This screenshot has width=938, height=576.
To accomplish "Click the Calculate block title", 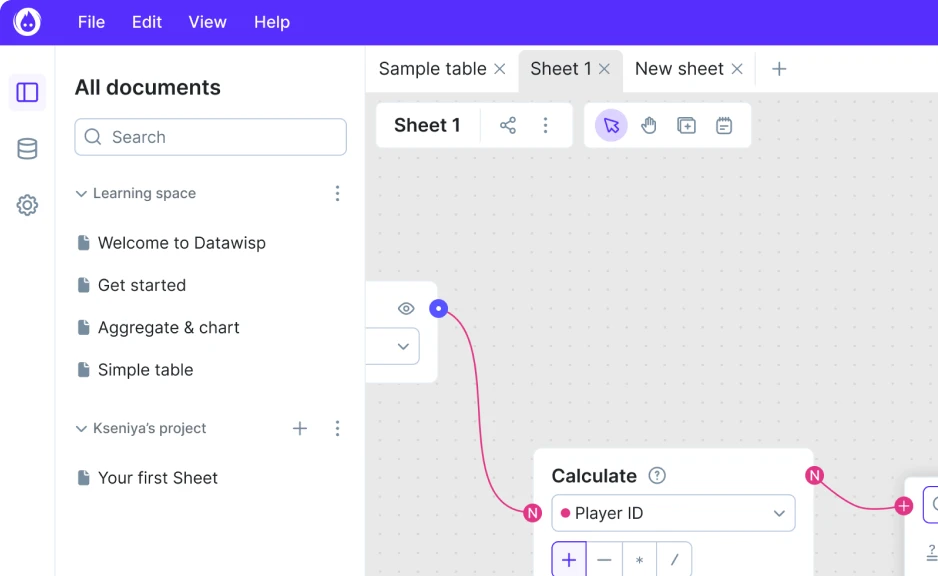I will (594, 476).
